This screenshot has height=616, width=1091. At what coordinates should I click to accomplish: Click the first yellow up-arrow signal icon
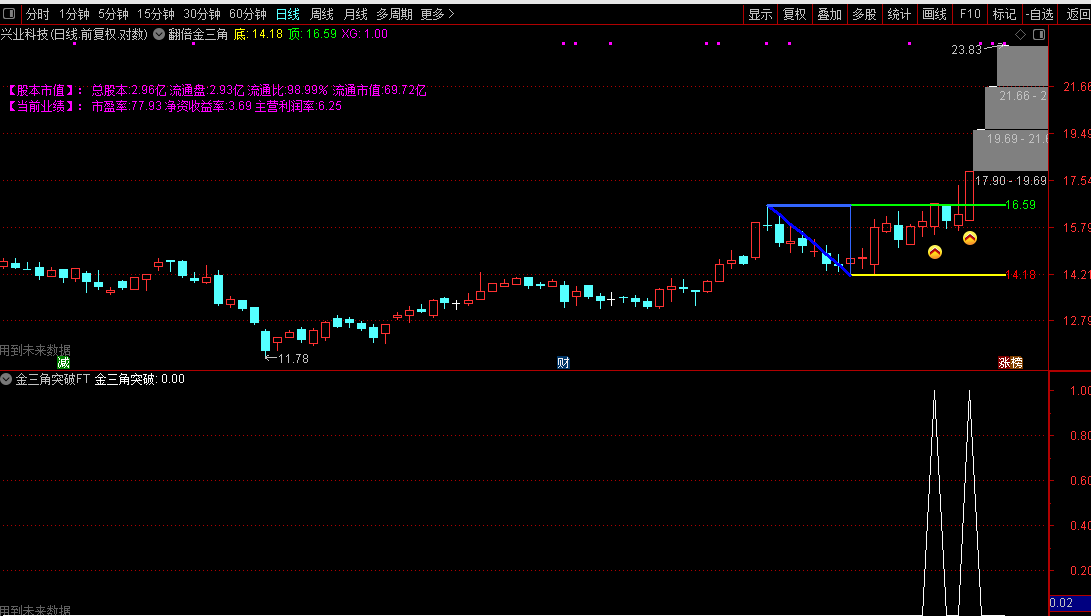pyautogui.click(x=934, y=252)
